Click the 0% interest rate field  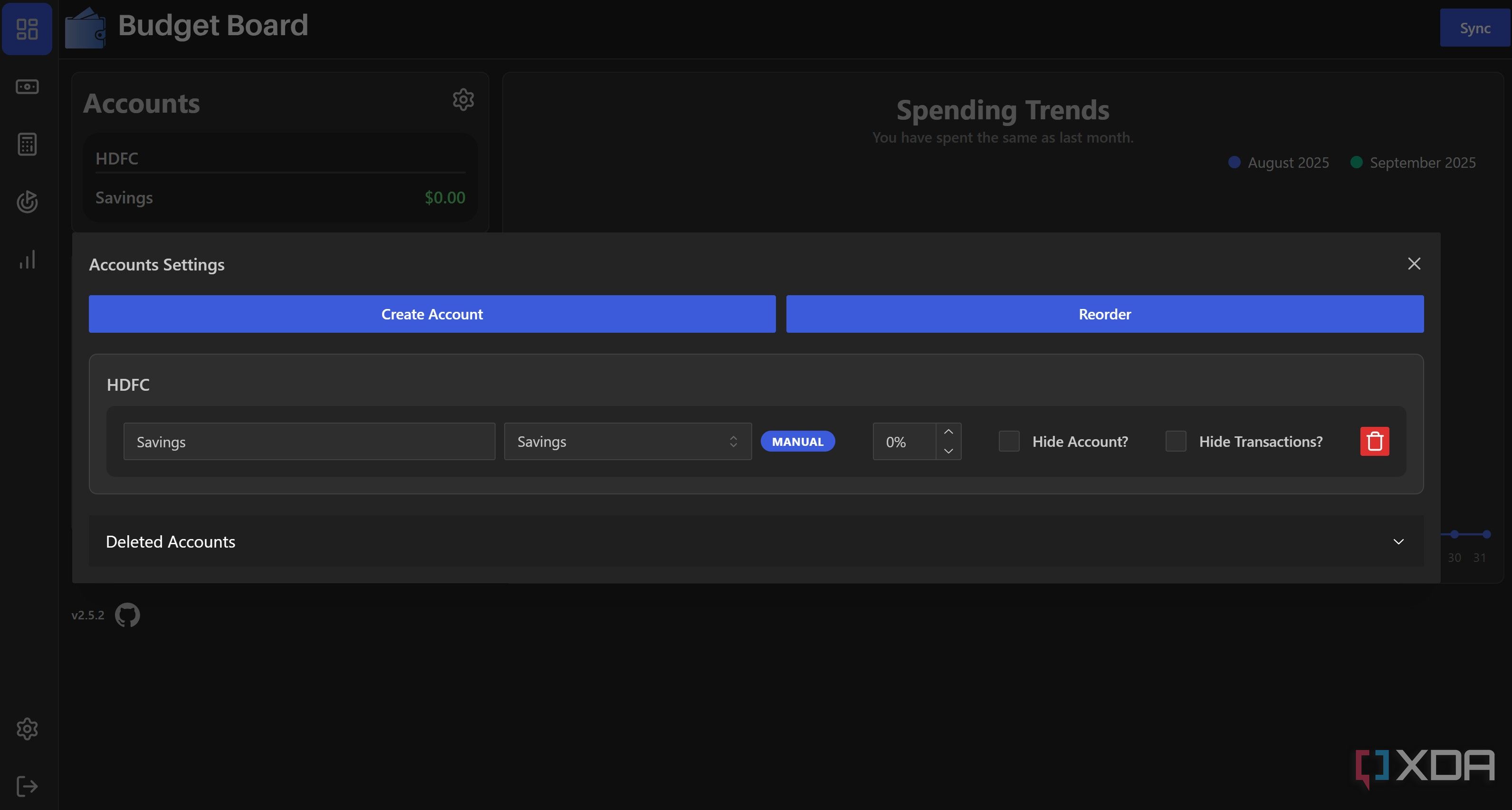pos(905,441)
